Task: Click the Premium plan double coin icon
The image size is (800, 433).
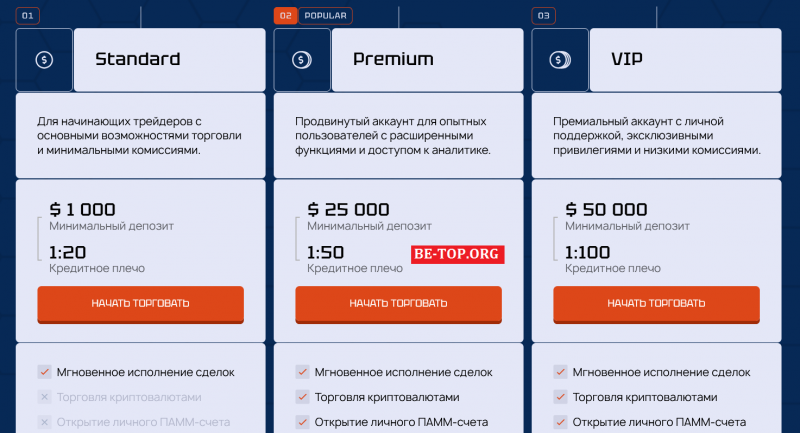Action: [x=302, y=60]
